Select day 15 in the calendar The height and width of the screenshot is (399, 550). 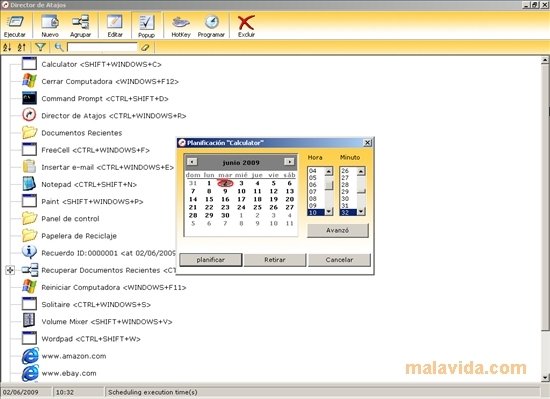coord(209,199)
